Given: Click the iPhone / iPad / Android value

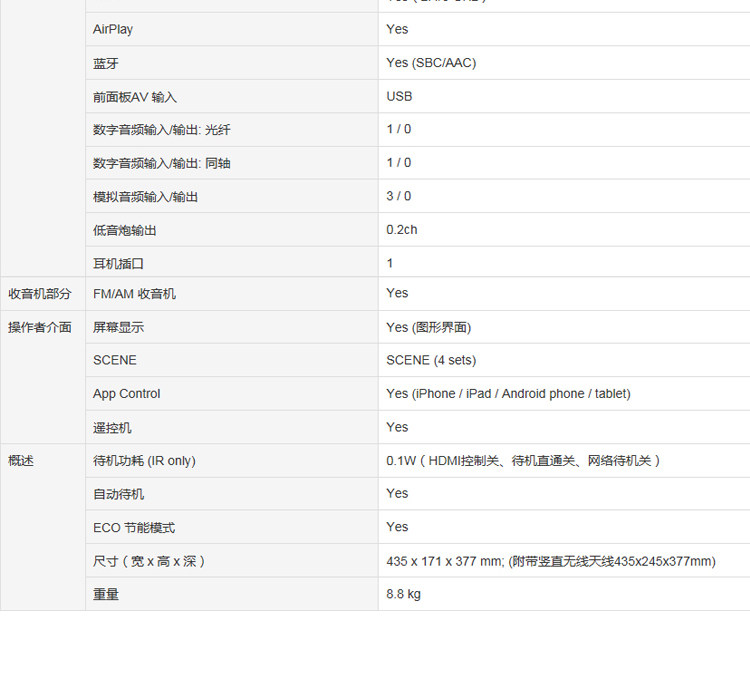Looking at the screenshot, I should pyautogui.click(x=508, y=394).
